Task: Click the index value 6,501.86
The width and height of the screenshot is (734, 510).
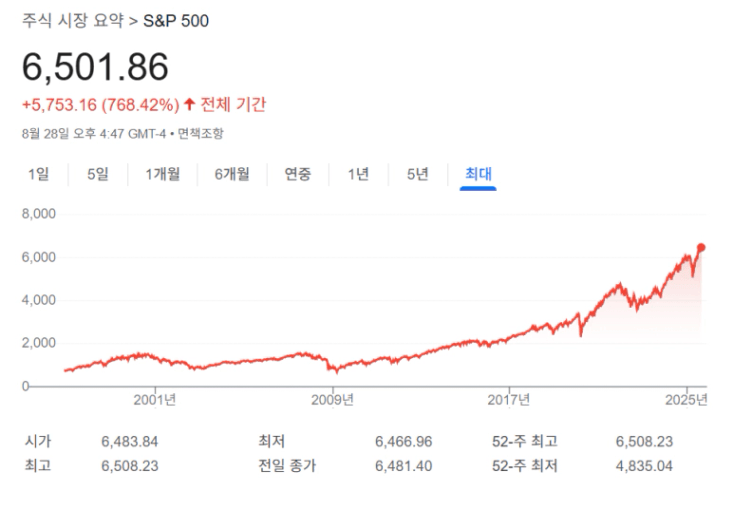Action: (x=95, y=67)
